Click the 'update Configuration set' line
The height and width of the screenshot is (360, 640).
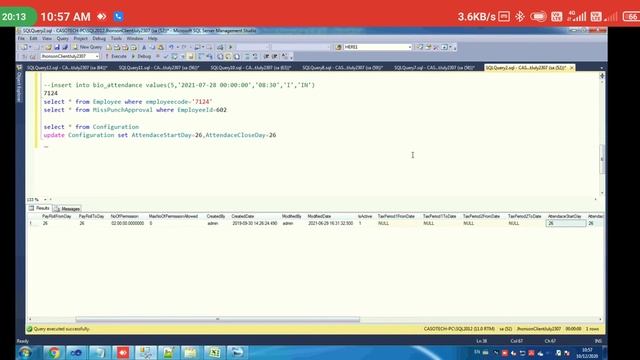click(160, 135)
